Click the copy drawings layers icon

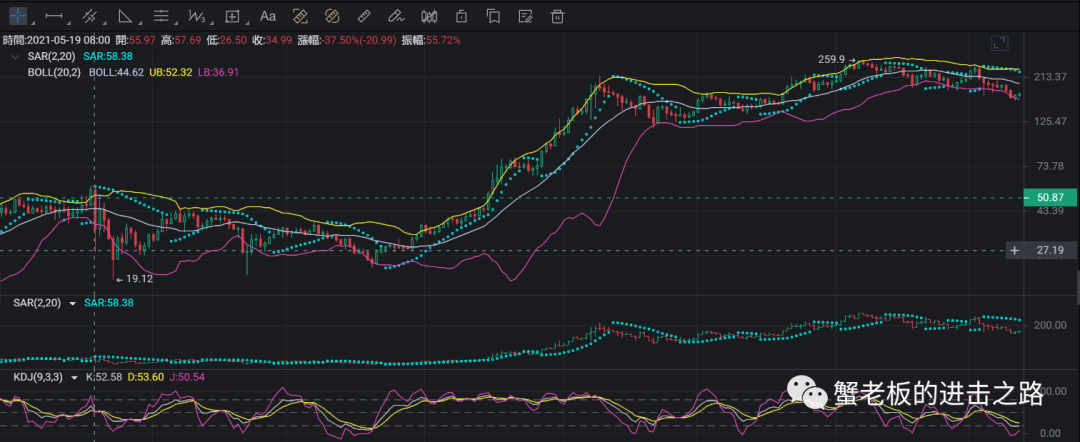[x=493, y=15]
